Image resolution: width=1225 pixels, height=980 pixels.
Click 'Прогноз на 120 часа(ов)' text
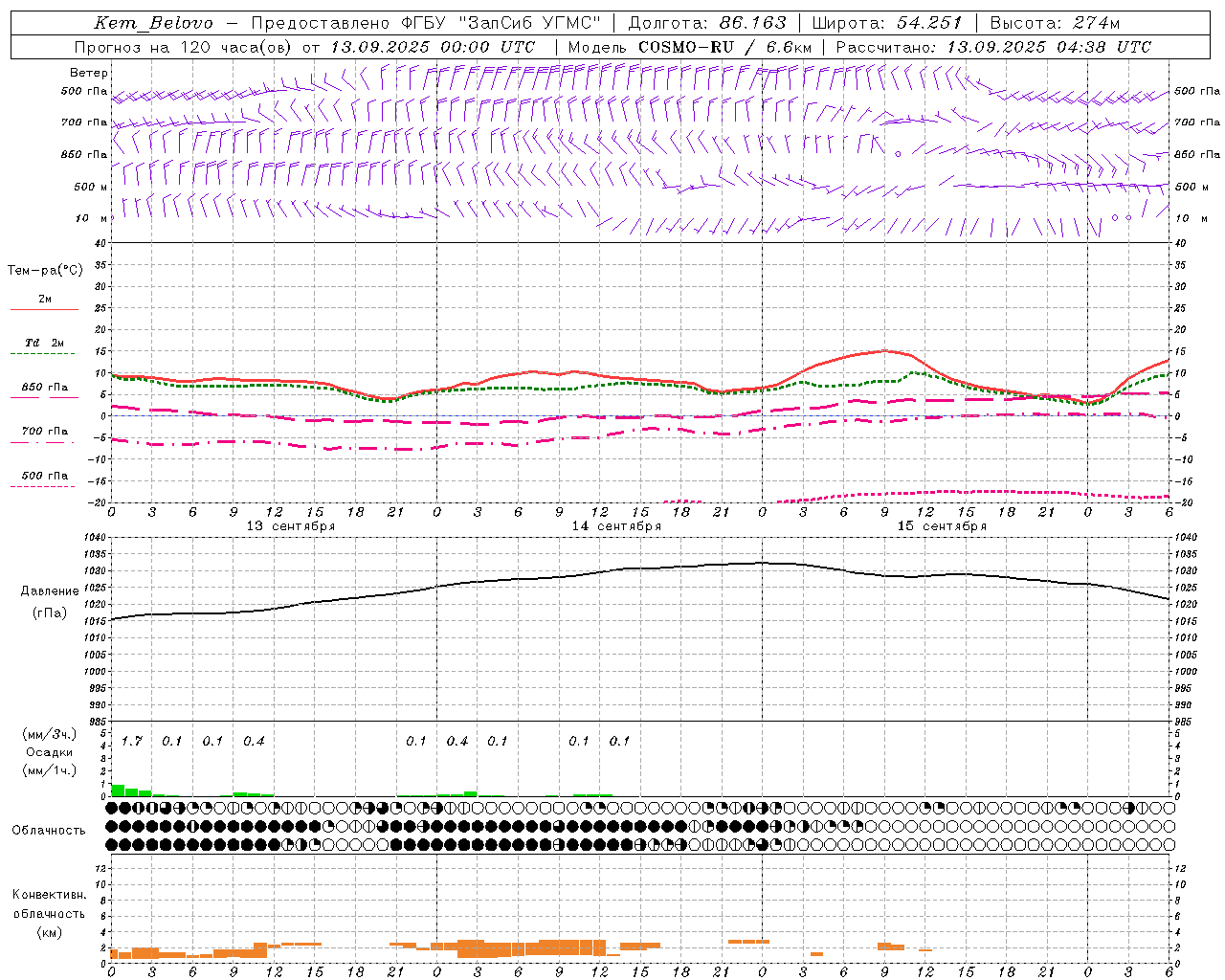[x=184, y=47]
